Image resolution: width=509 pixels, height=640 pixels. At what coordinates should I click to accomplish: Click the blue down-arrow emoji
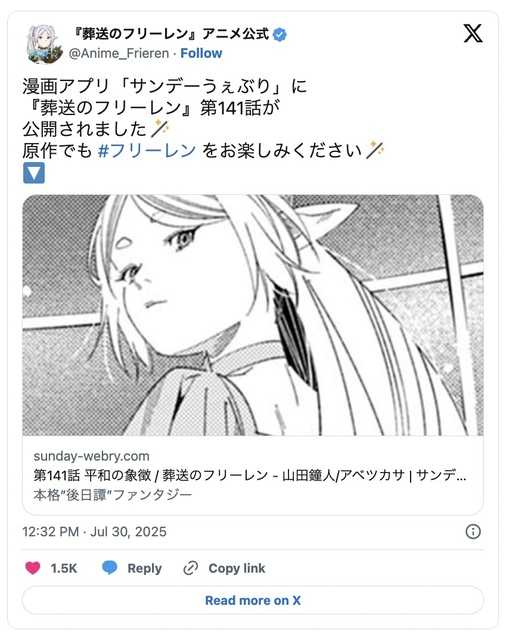(33, 173)
